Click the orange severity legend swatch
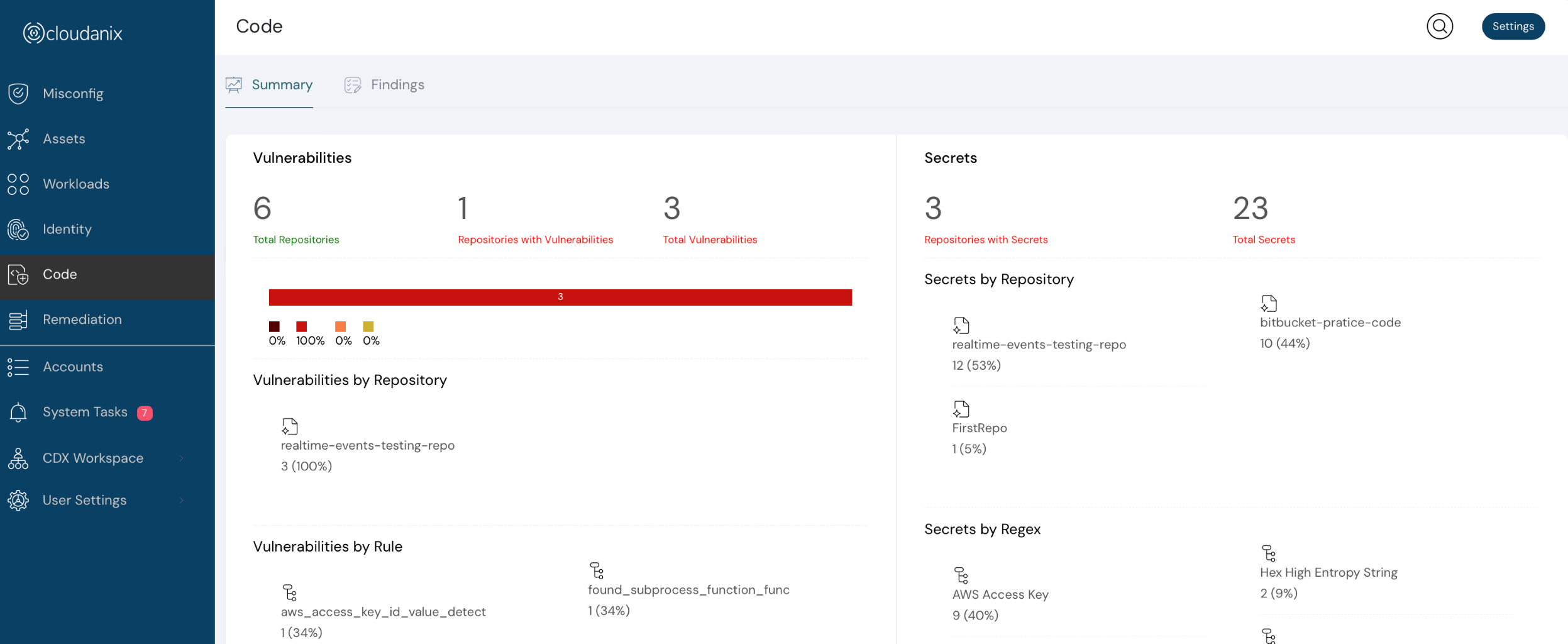1568x644 pixels. click(x=340, y=326)
